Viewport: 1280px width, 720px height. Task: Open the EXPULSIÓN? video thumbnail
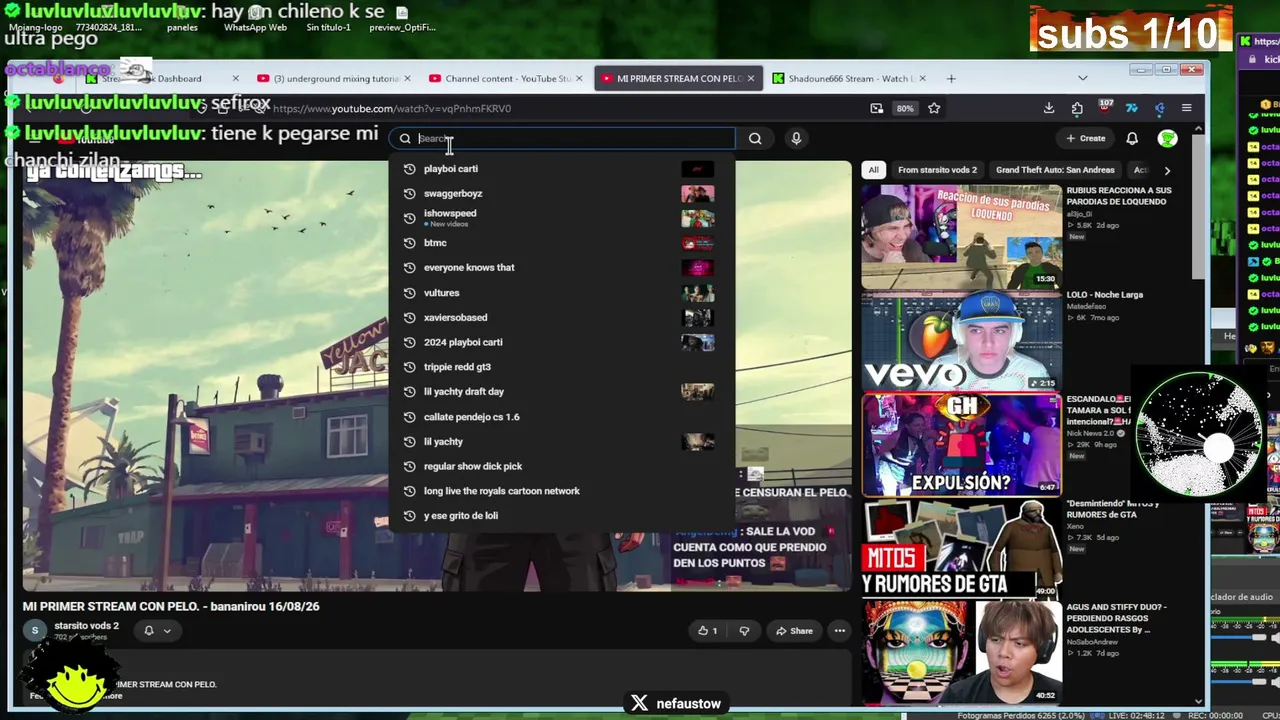pos(961,444)
